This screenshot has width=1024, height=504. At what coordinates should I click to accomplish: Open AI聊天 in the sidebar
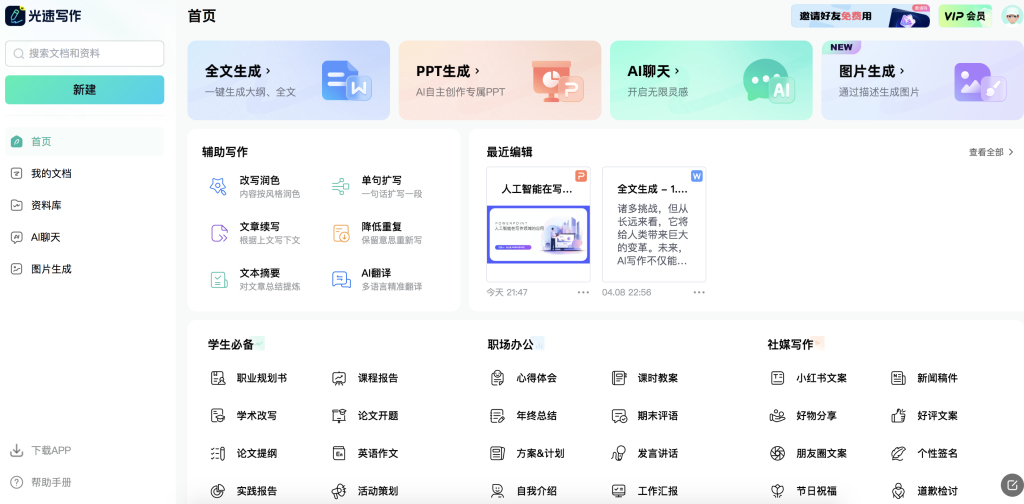84,237
